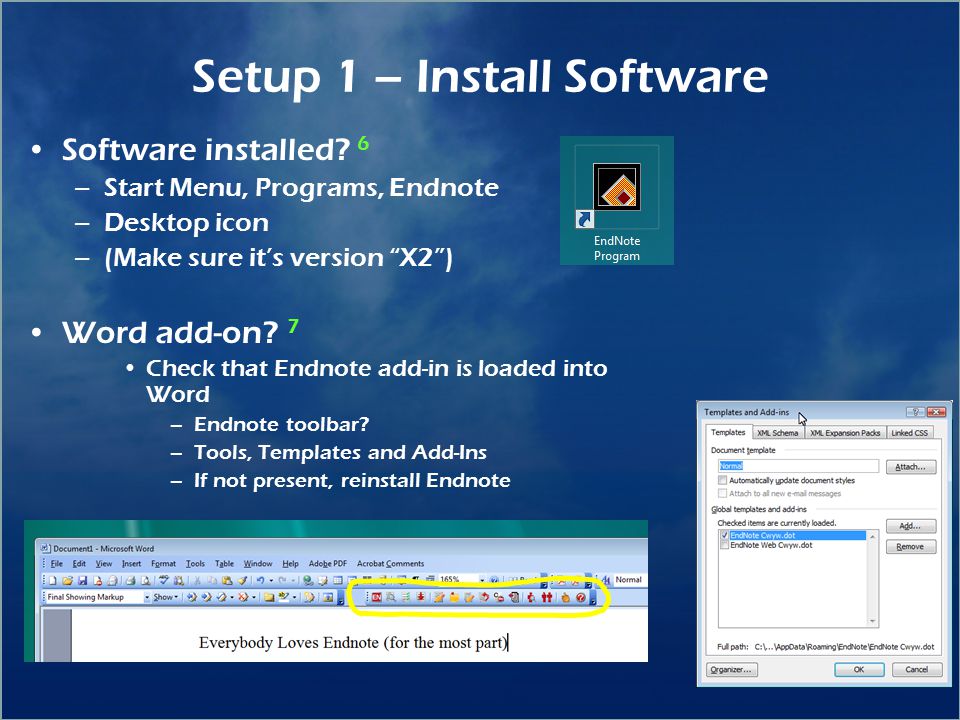Open the Tools menu in Word
The height and width of the screenshot is (720, 960).
coord(195,564)
